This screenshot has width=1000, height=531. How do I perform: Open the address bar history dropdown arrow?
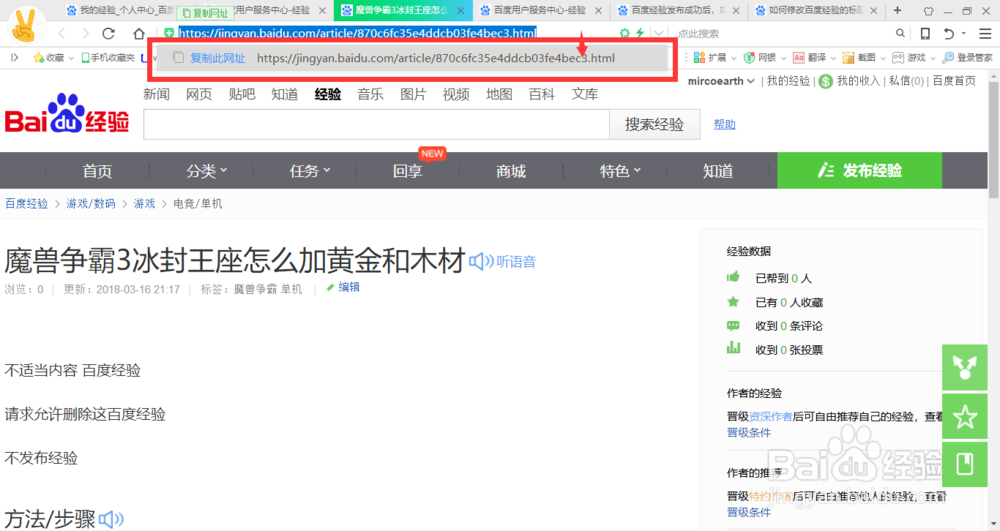tap(658, 33)
